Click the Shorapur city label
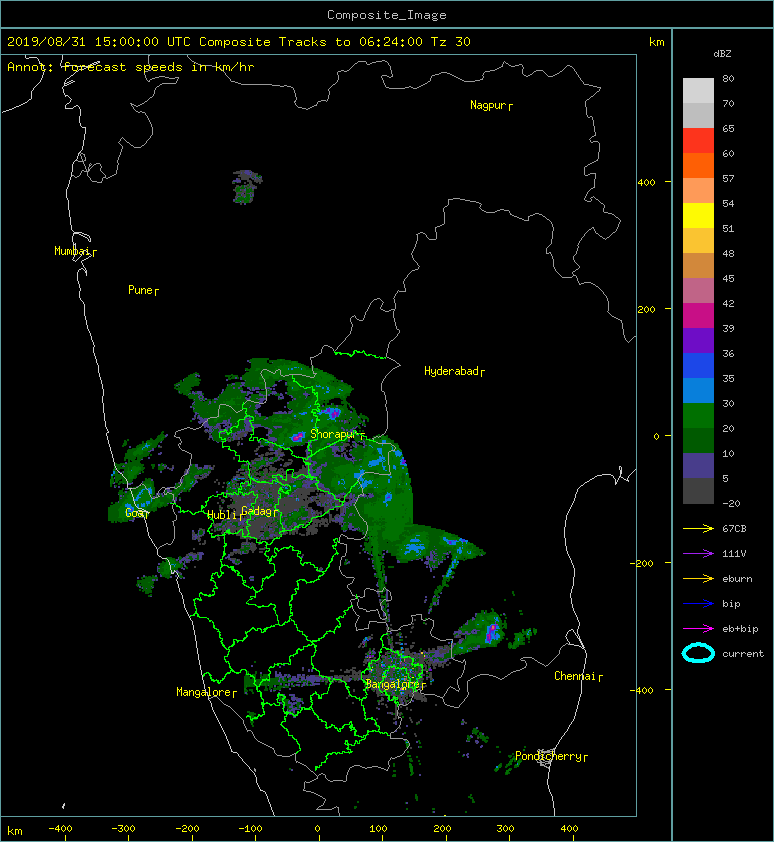 pyautogui.click(x=333, y=434)
